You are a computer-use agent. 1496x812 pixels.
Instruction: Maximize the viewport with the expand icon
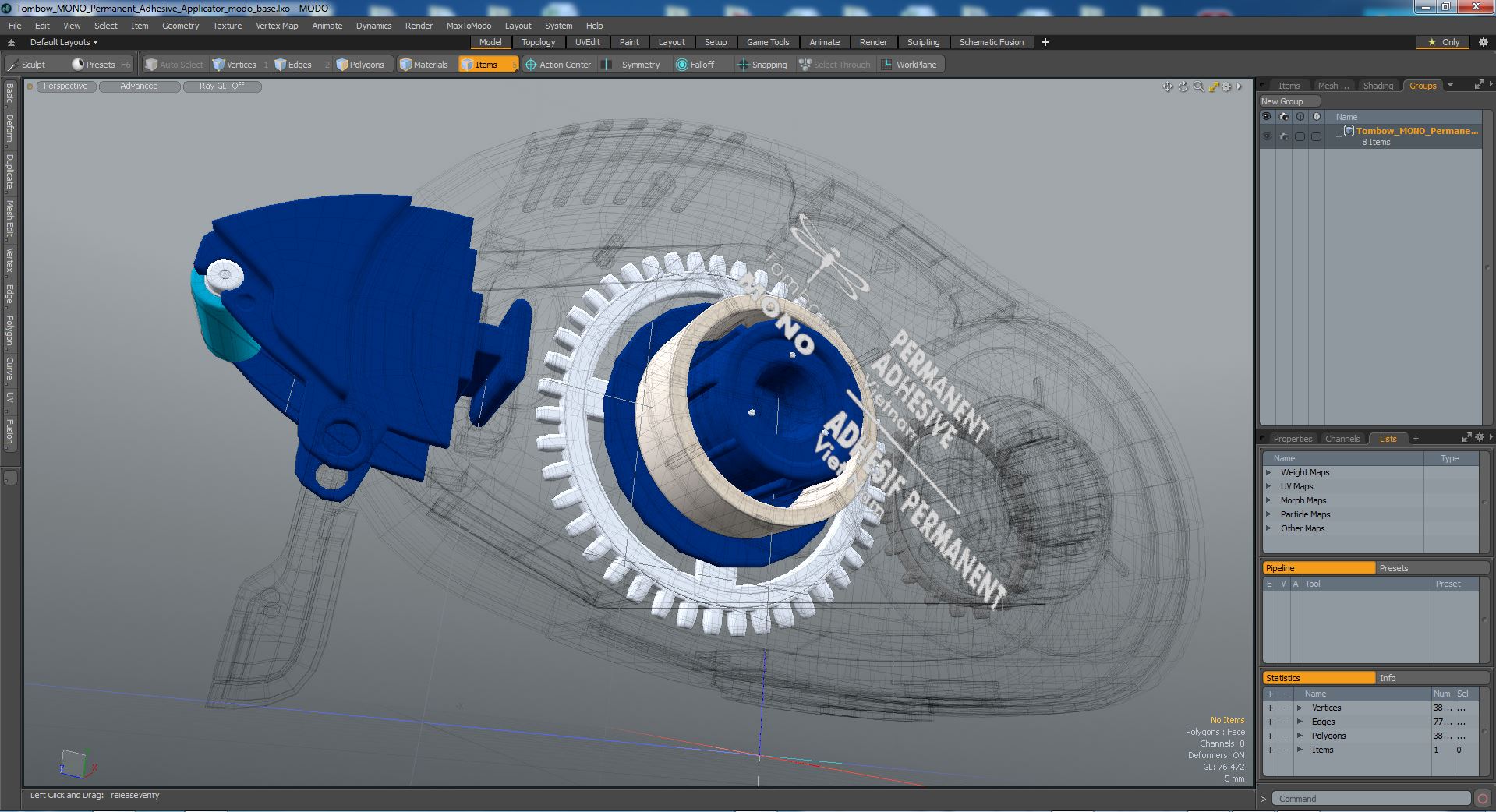click(1214, 86)
